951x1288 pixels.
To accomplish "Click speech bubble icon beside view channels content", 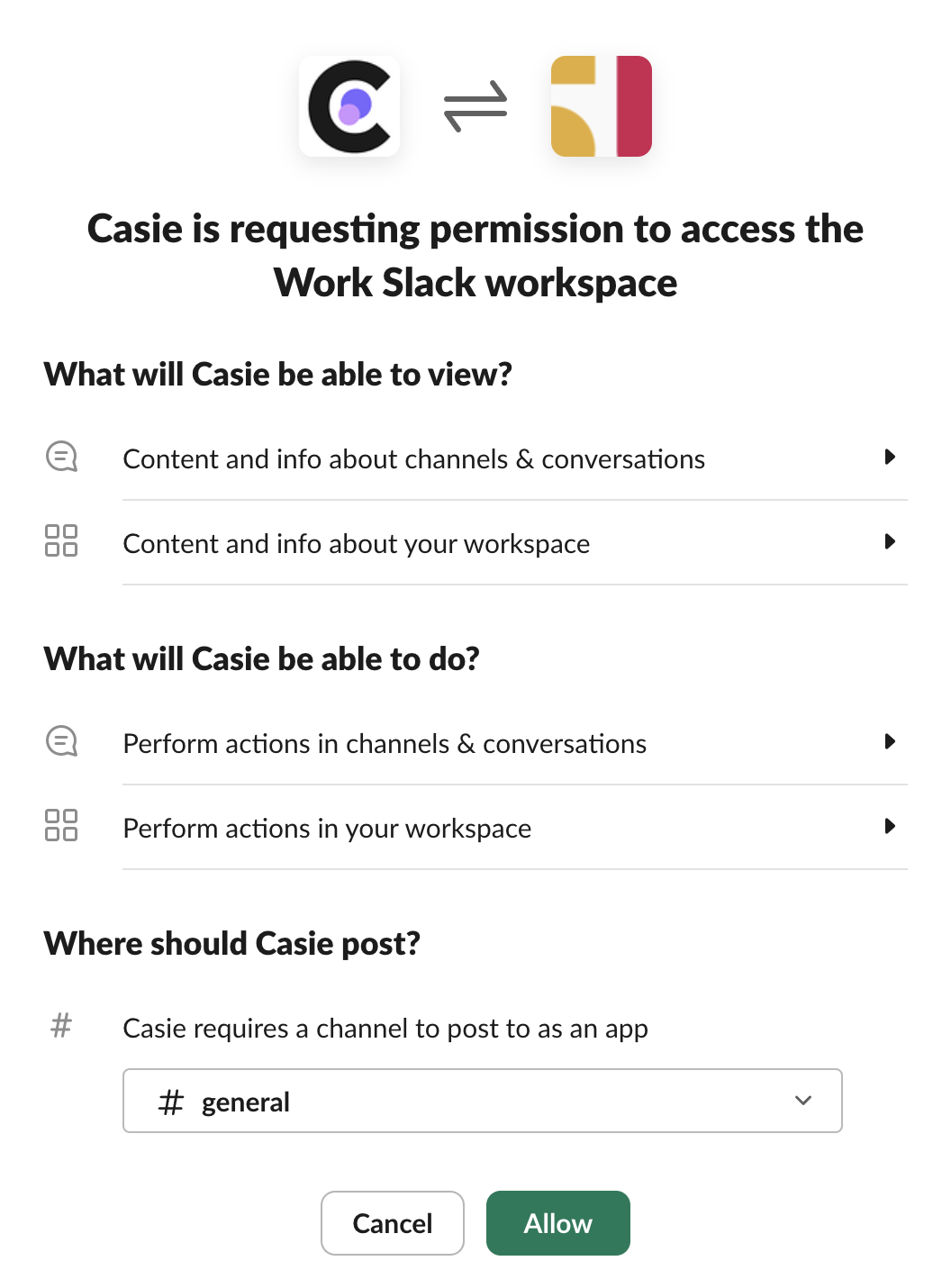I will pos(61,458).
